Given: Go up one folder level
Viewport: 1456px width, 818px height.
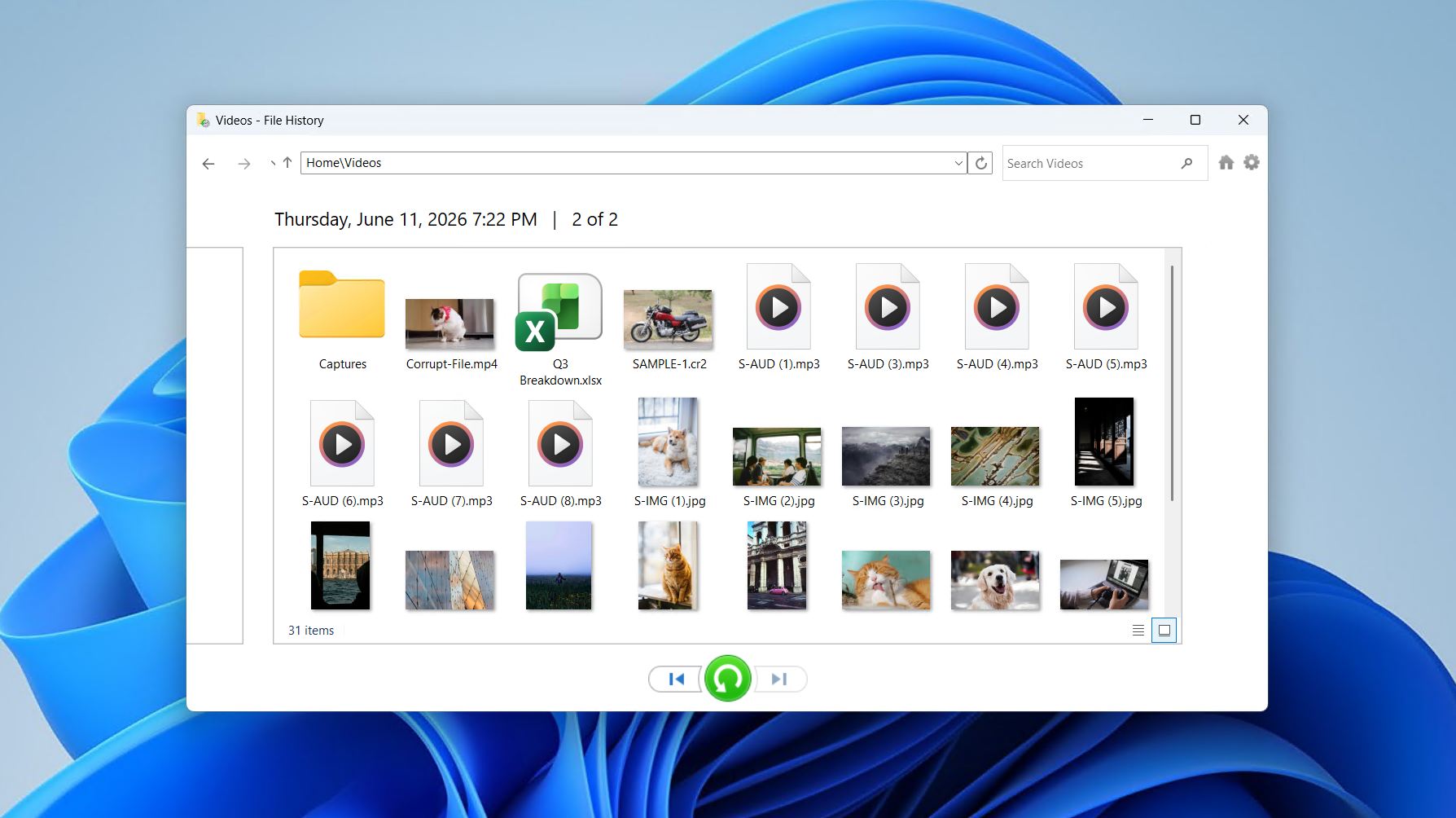Looking at the screenshot, I should [x=287, y=163].
